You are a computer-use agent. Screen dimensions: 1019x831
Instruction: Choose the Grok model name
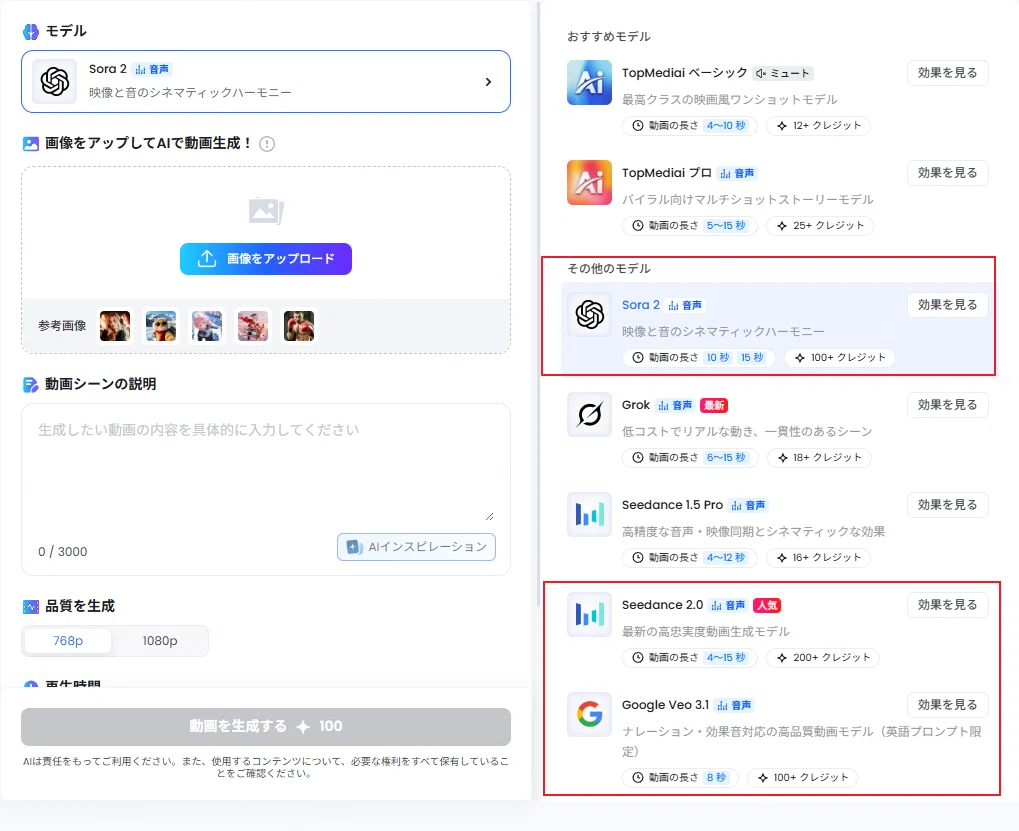(x=636, y=405)
